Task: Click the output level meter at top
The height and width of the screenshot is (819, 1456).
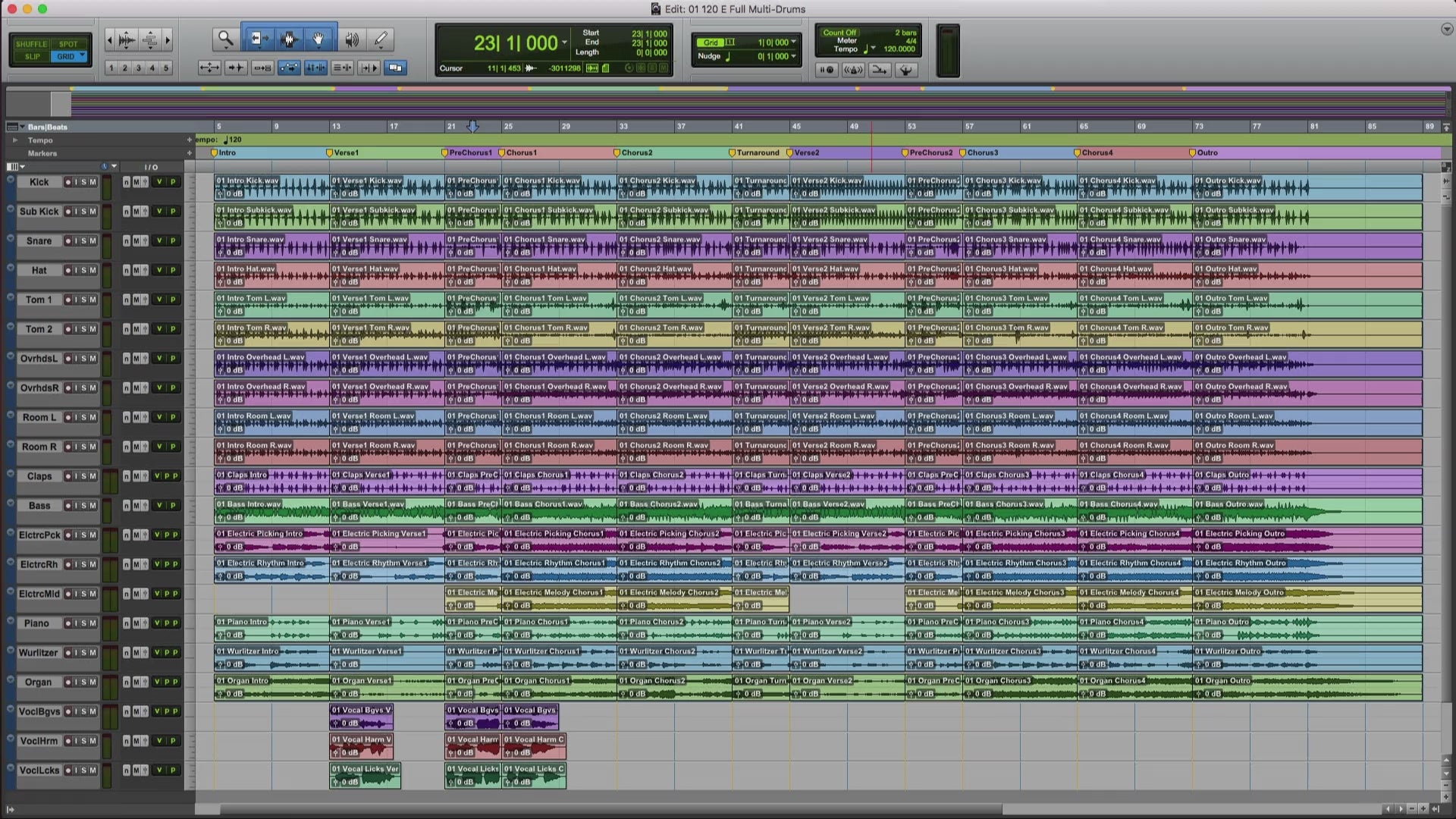Action: tap(948, 51)
